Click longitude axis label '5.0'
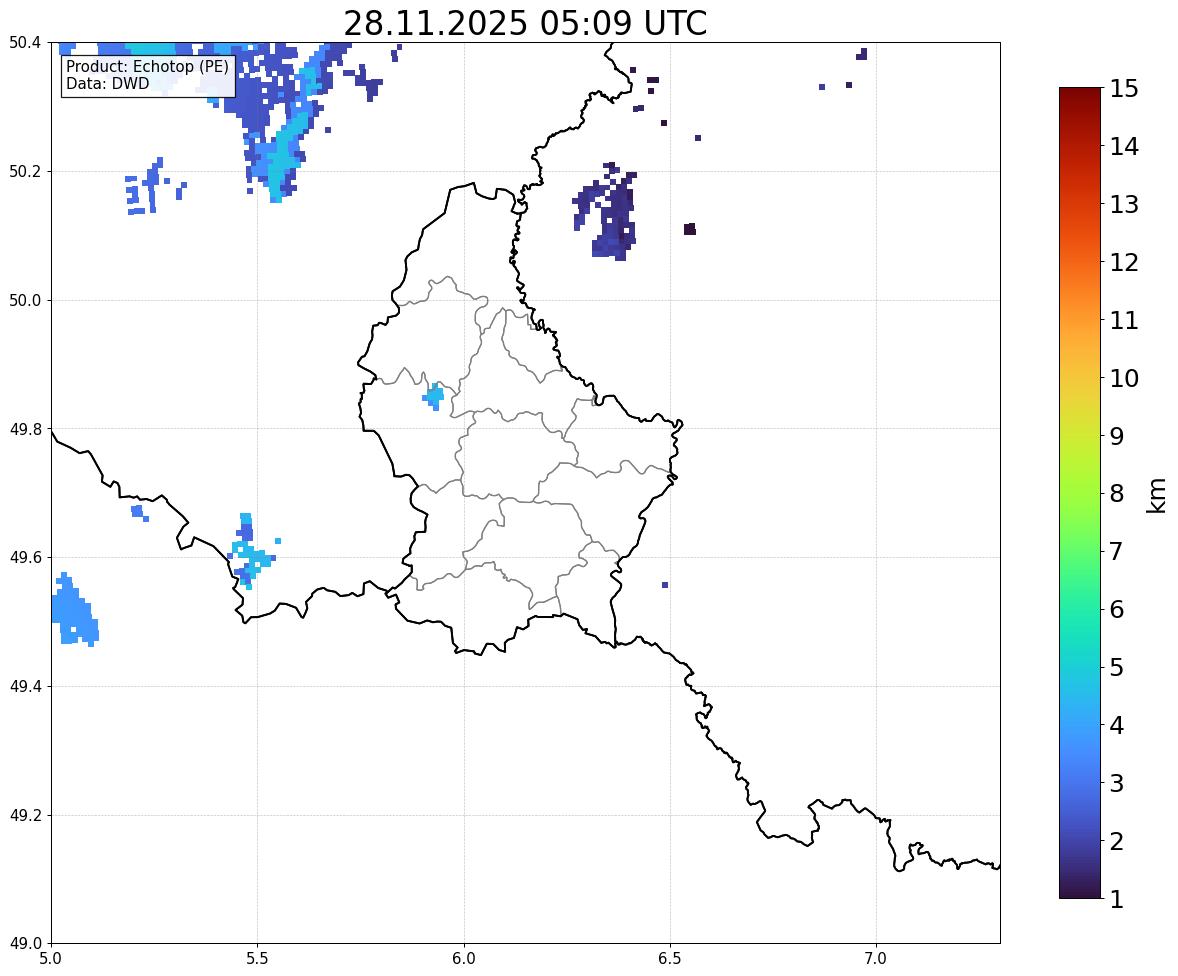The height and width of the screenshot is (976, 1178). [51, 959]
